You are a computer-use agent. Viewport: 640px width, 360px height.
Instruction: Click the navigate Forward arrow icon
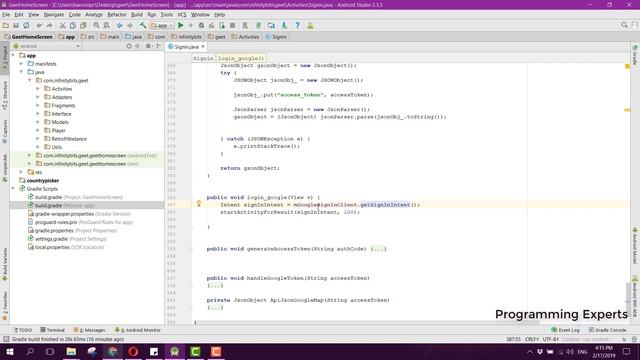[x=130, y=25]
